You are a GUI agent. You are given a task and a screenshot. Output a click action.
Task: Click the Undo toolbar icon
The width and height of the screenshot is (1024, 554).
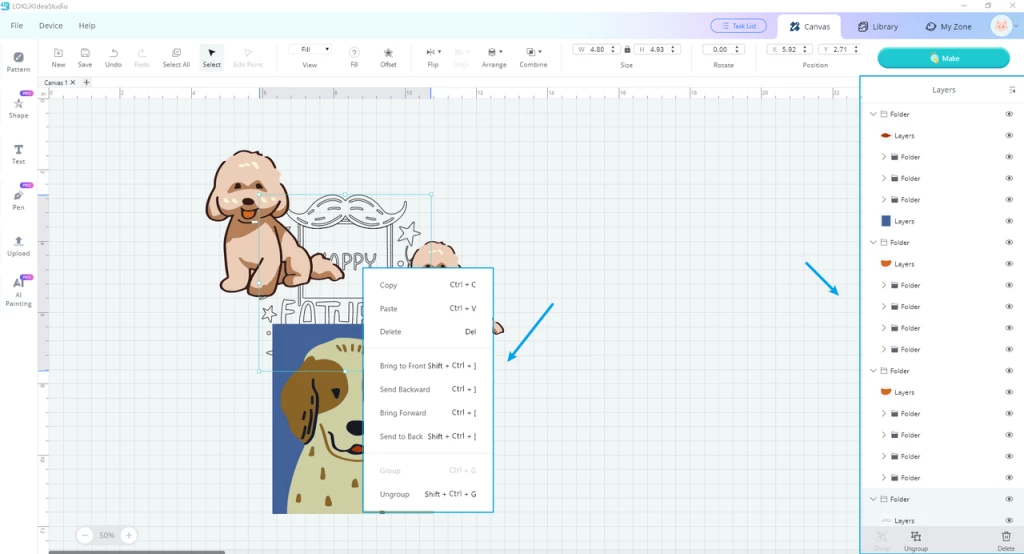pyautogui.click(x=113, y=57)
